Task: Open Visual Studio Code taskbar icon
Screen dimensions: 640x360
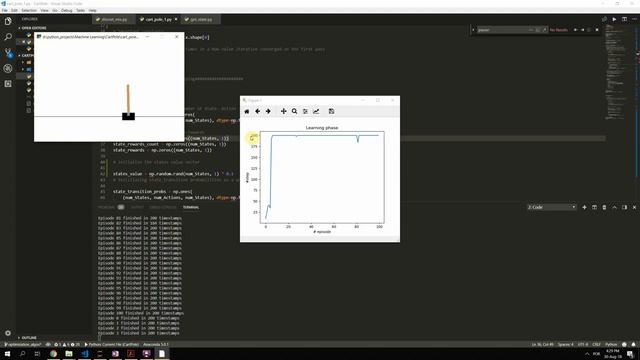Action: [x=84, y=354]
